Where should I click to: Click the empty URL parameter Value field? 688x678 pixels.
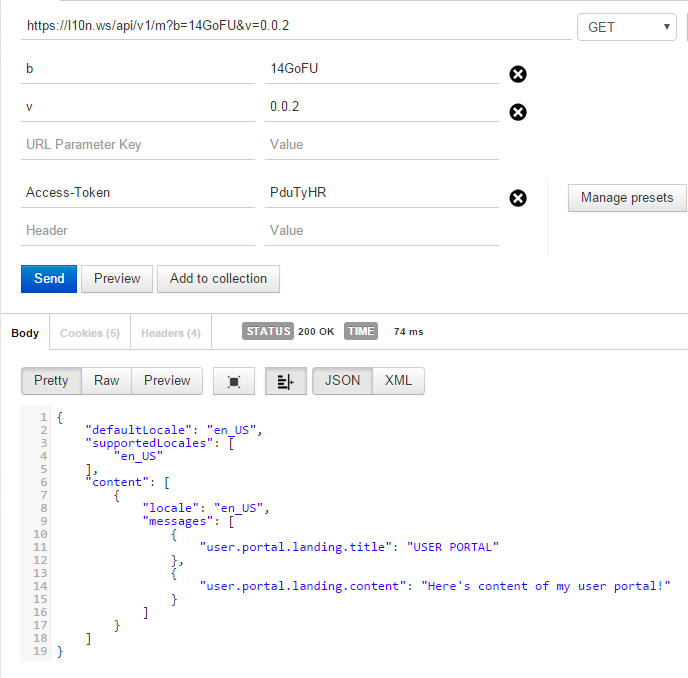(x=382, y=146)
